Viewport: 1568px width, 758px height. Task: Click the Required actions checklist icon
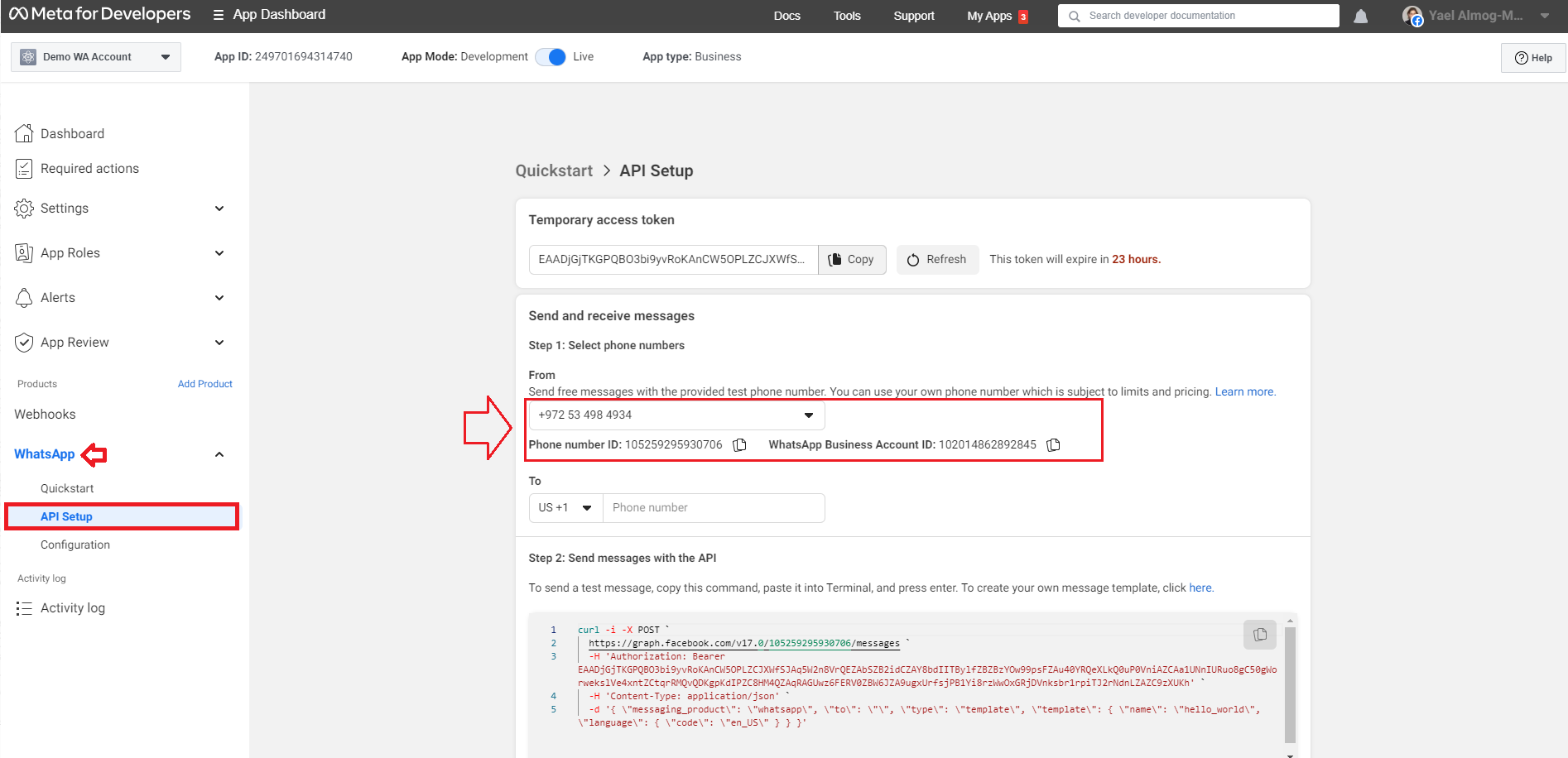24,169
